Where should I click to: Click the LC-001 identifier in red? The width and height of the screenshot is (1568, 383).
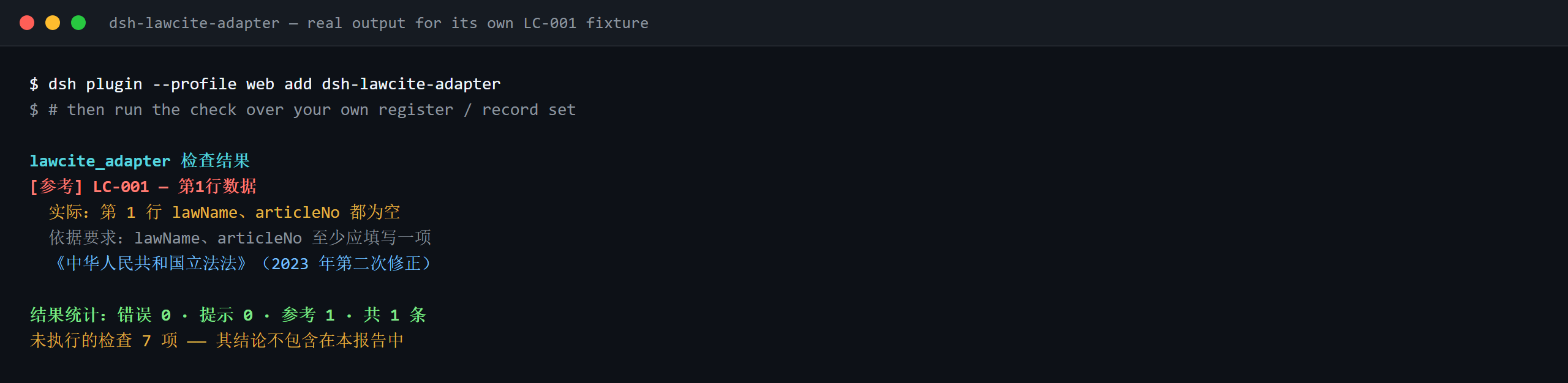point(121,187)
